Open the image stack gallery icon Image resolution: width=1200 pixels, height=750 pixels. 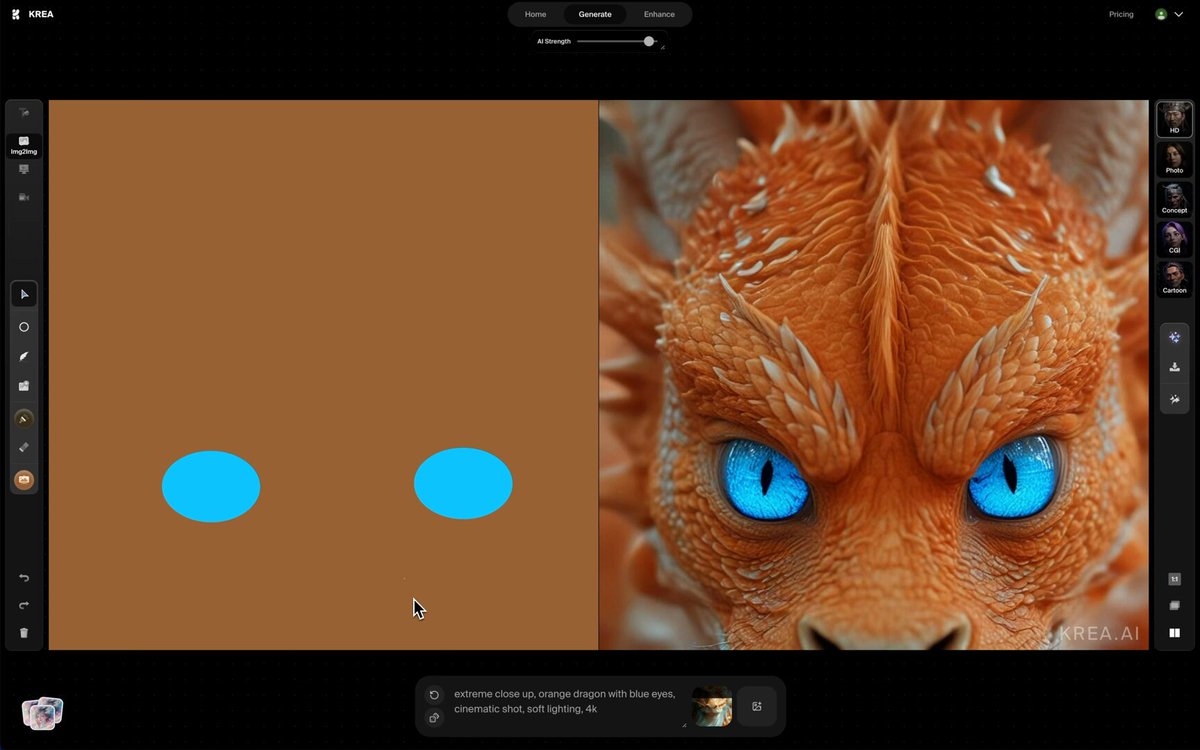(43, 713)
